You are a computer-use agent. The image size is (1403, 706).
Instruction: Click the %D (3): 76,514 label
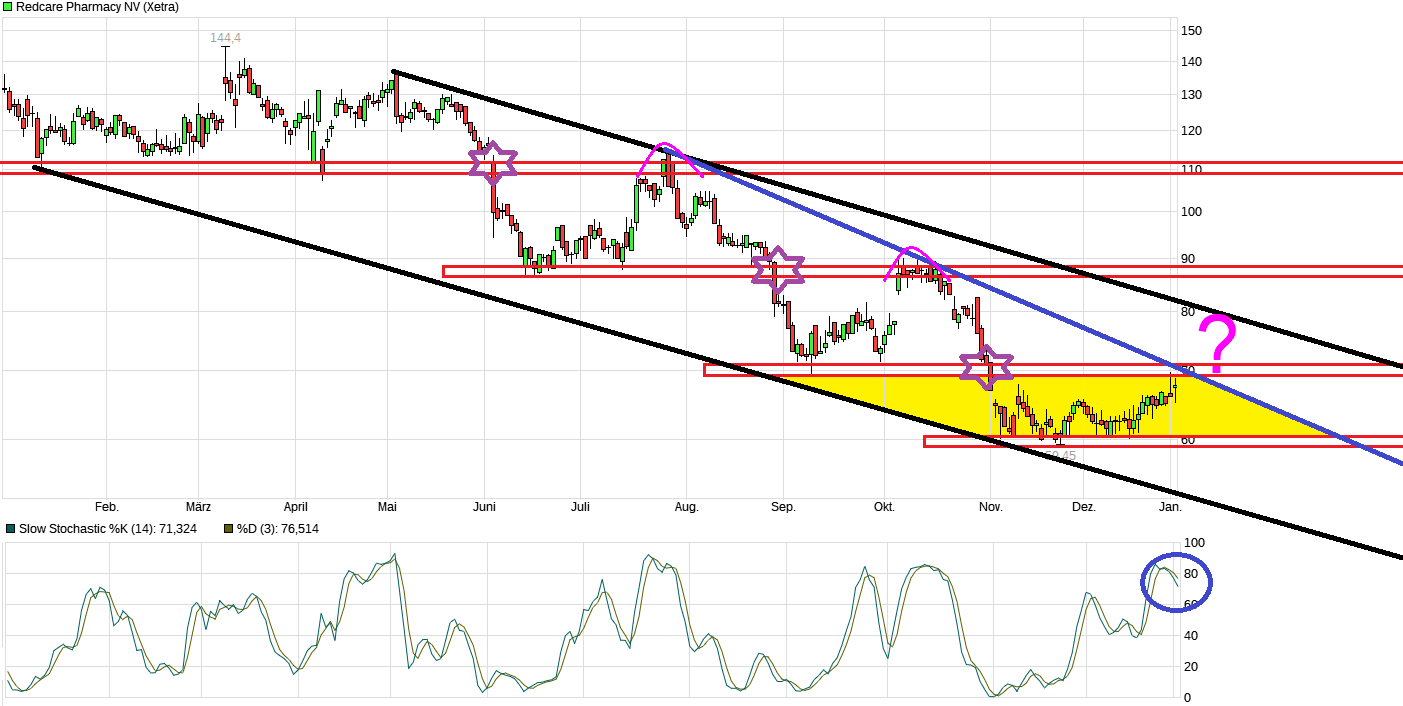coord(278,528)
